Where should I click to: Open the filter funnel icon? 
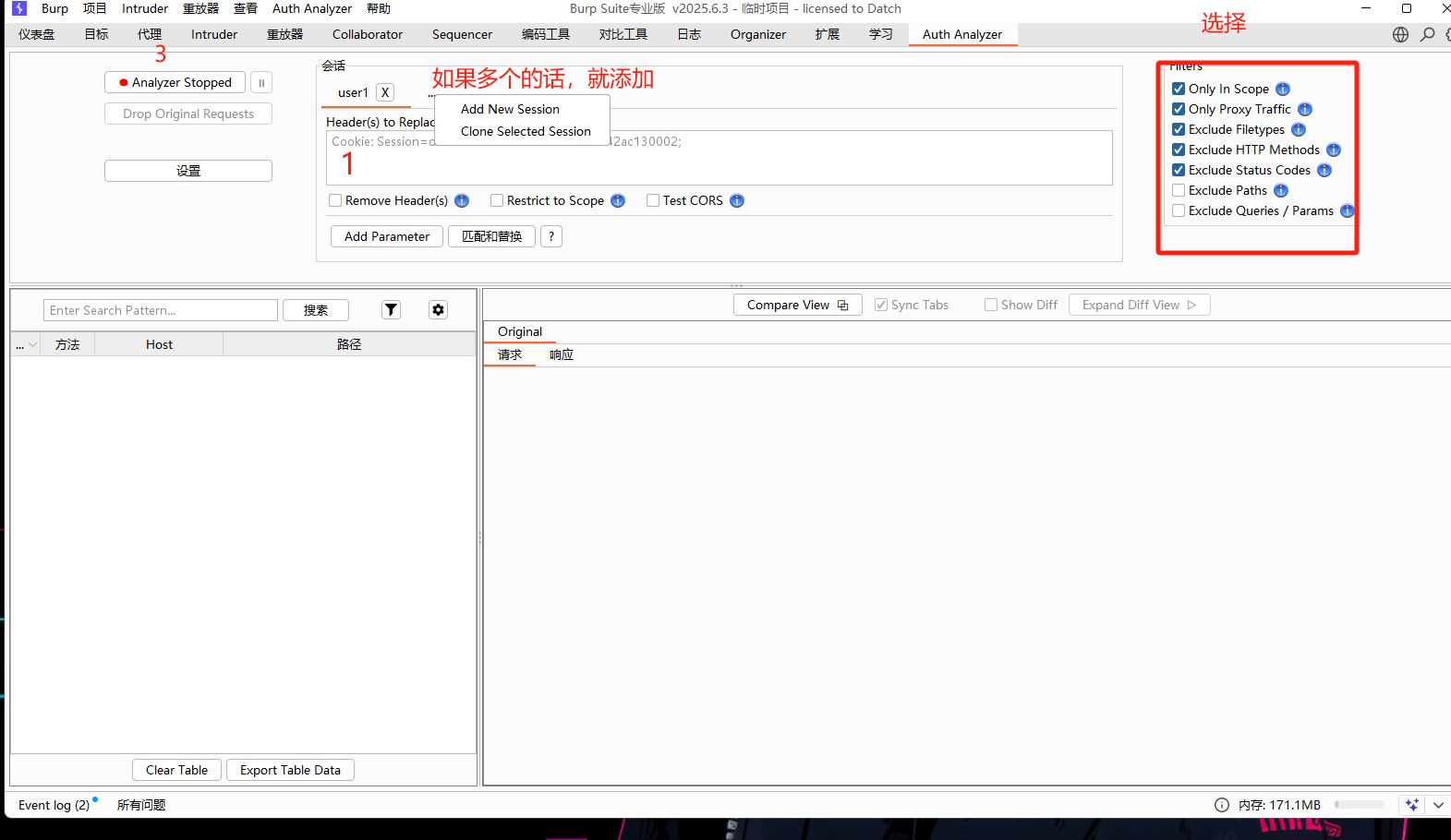pyautogui.click(x=391, y=310)
